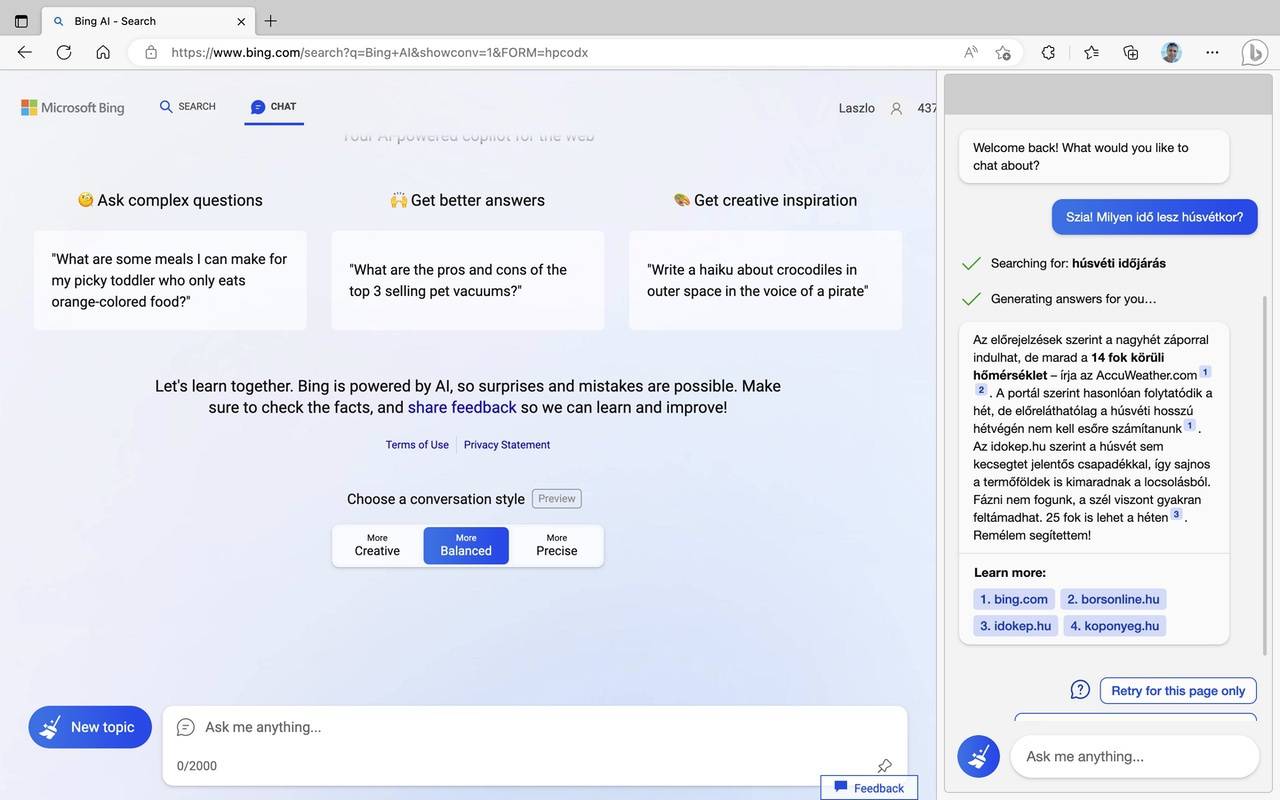
Task: Switch to the SEARCH tab
Action: tap(188, 107)
